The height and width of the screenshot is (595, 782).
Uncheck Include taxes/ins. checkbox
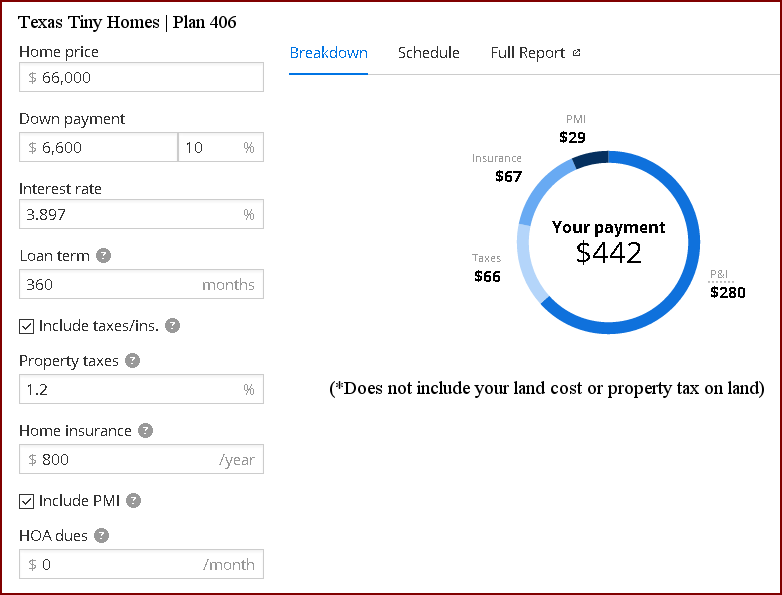(x=27, y=326)
